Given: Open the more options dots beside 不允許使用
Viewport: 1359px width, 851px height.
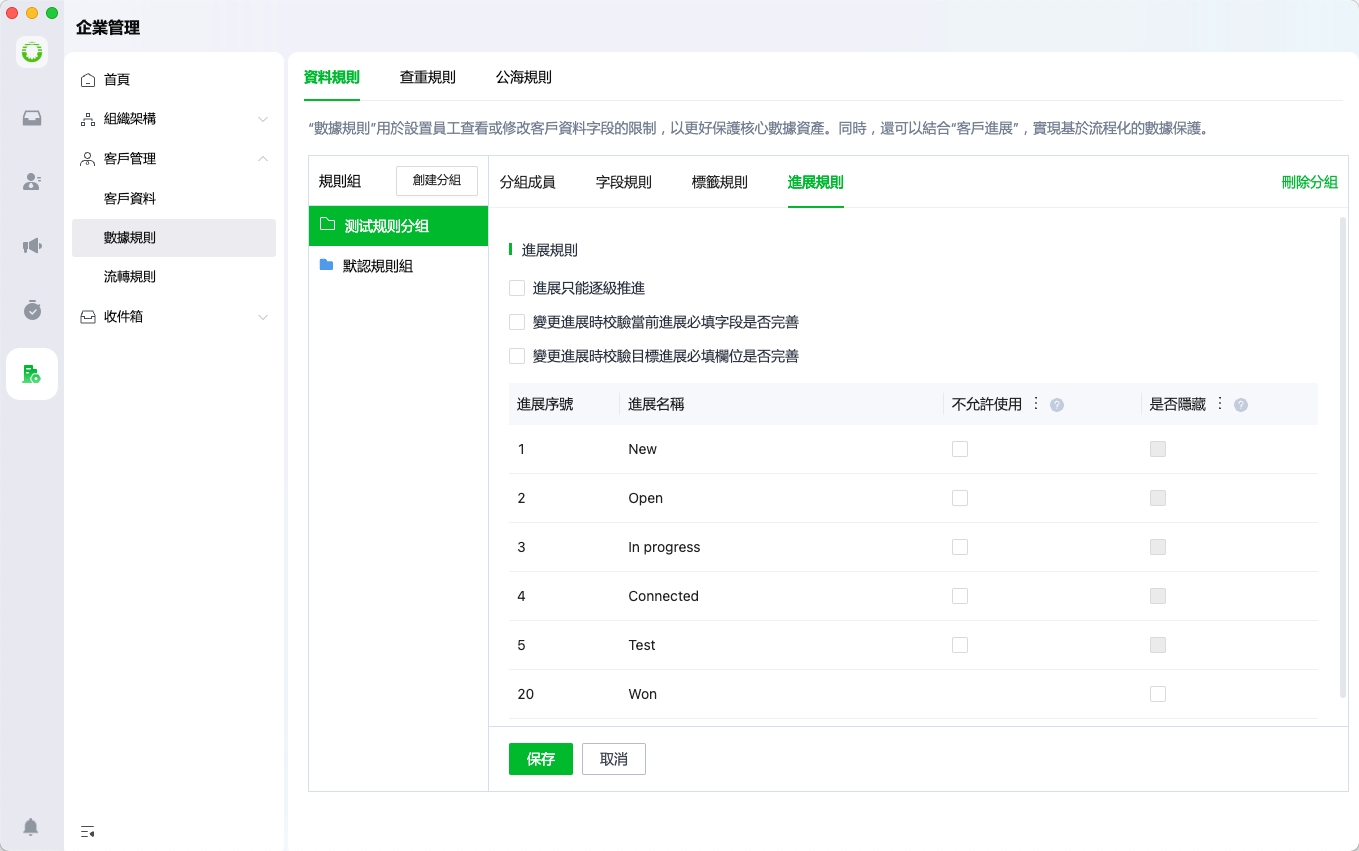Looking at the screenshot, I should [1036, 404].
